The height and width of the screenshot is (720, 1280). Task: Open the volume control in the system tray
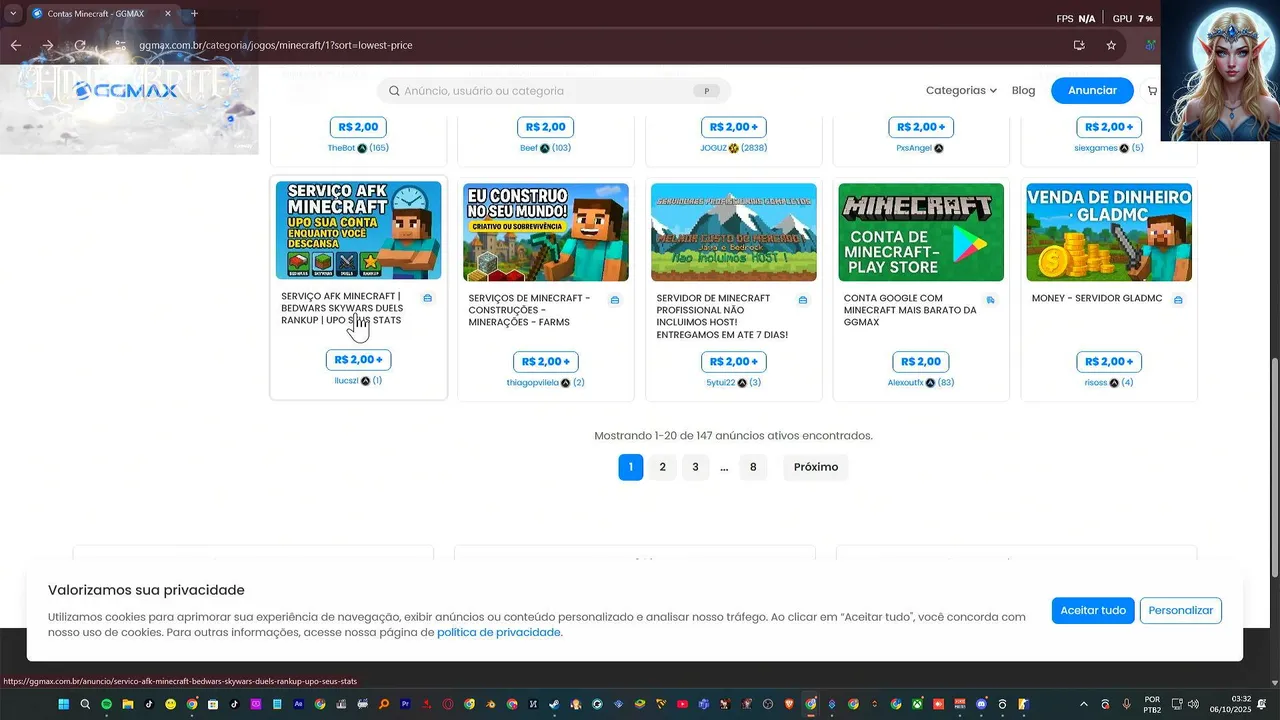point(1193,704)
